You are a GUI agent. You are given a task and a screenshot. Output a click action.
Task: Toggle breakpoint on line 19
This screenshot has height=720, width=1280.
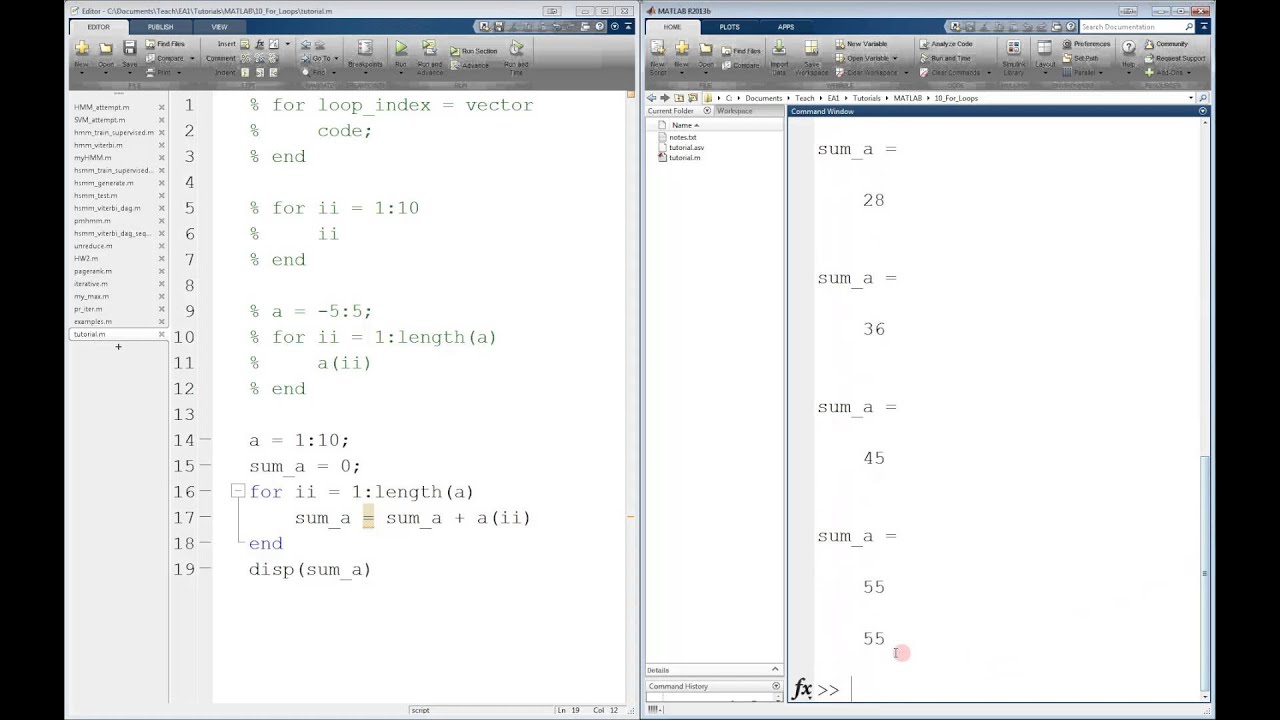[x=205, y=569]
